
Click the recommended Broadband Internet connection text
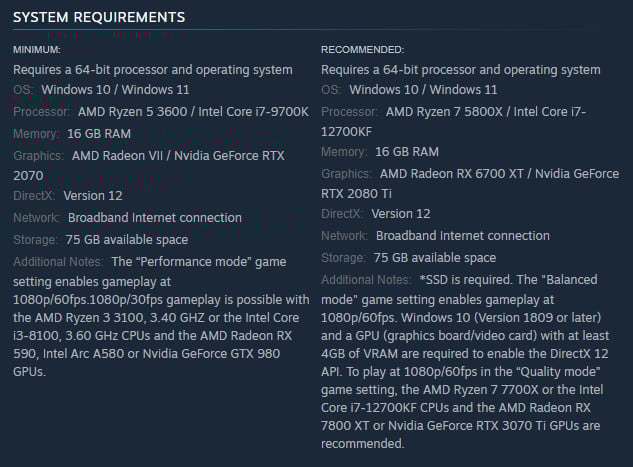pos(462,236)
